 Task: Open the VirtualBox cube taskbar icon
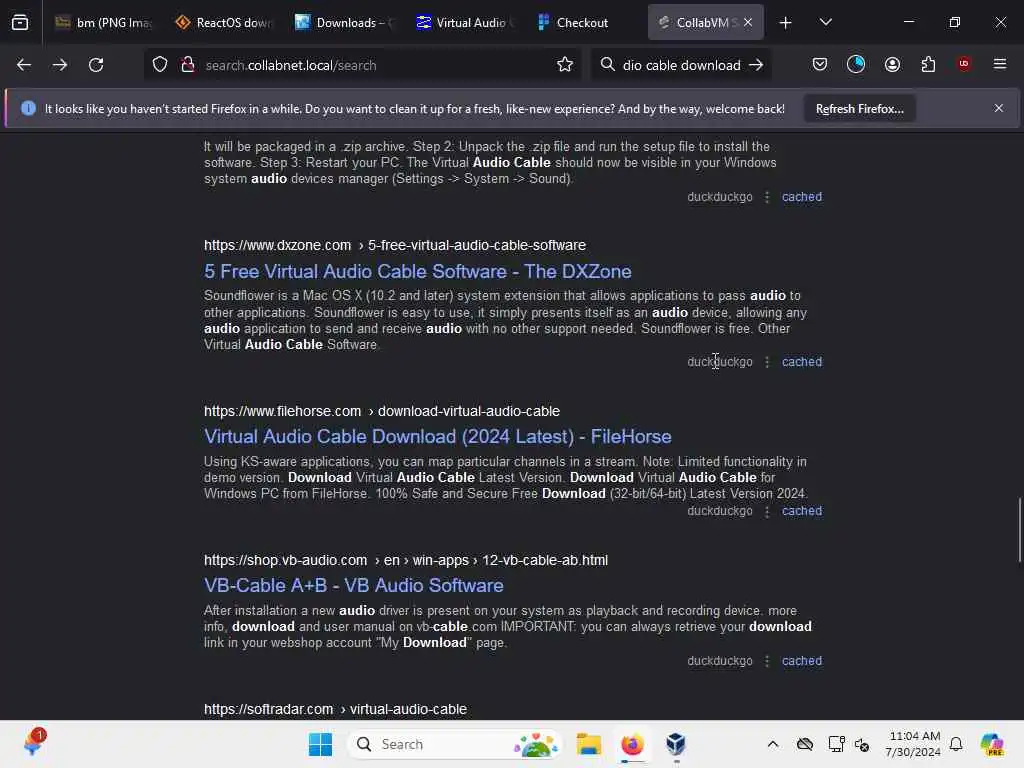tap(676, 744)
